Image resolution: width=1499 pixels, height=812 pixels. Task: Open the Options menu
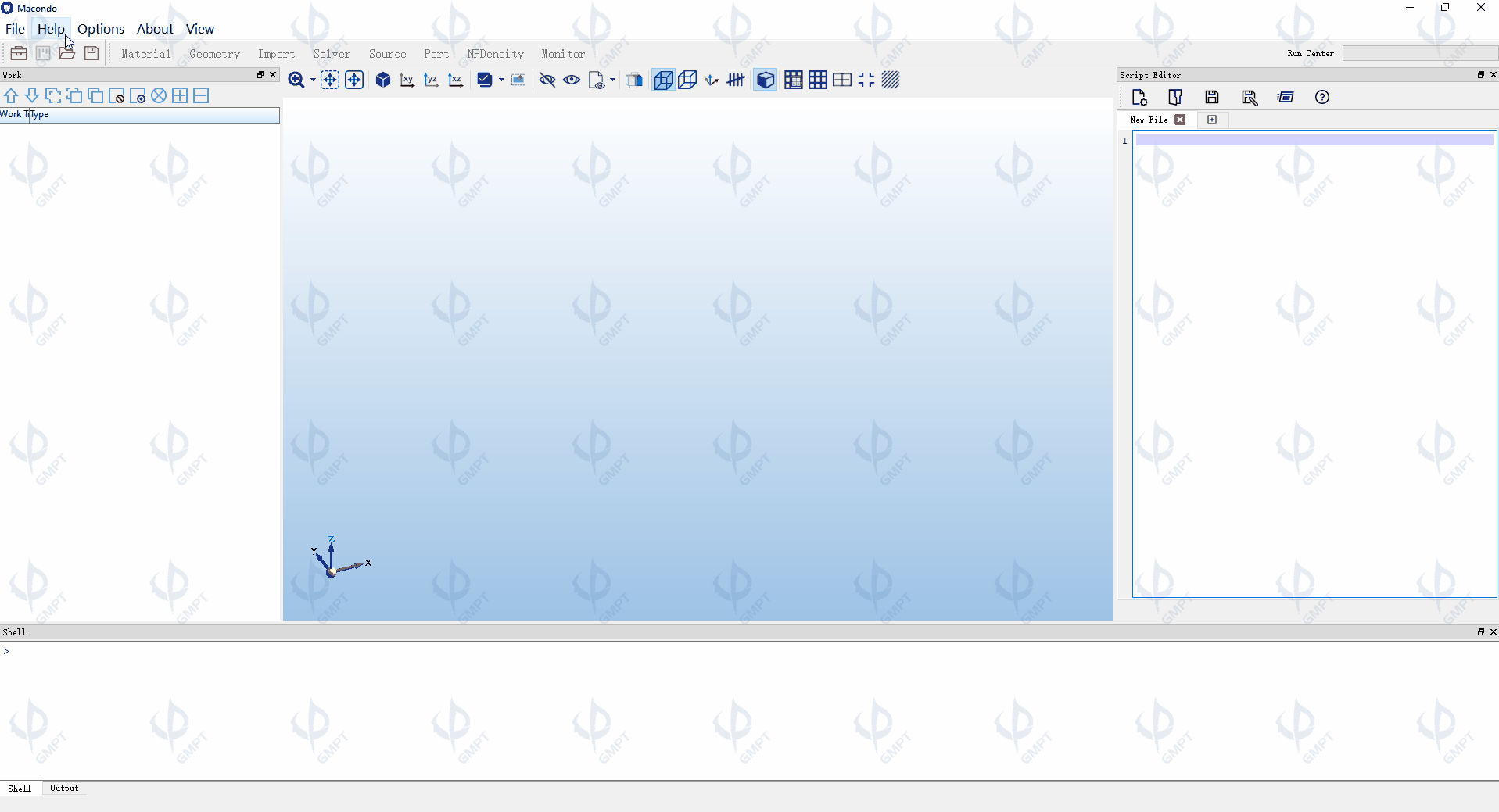pyautogui.click(x=101, y=29)
